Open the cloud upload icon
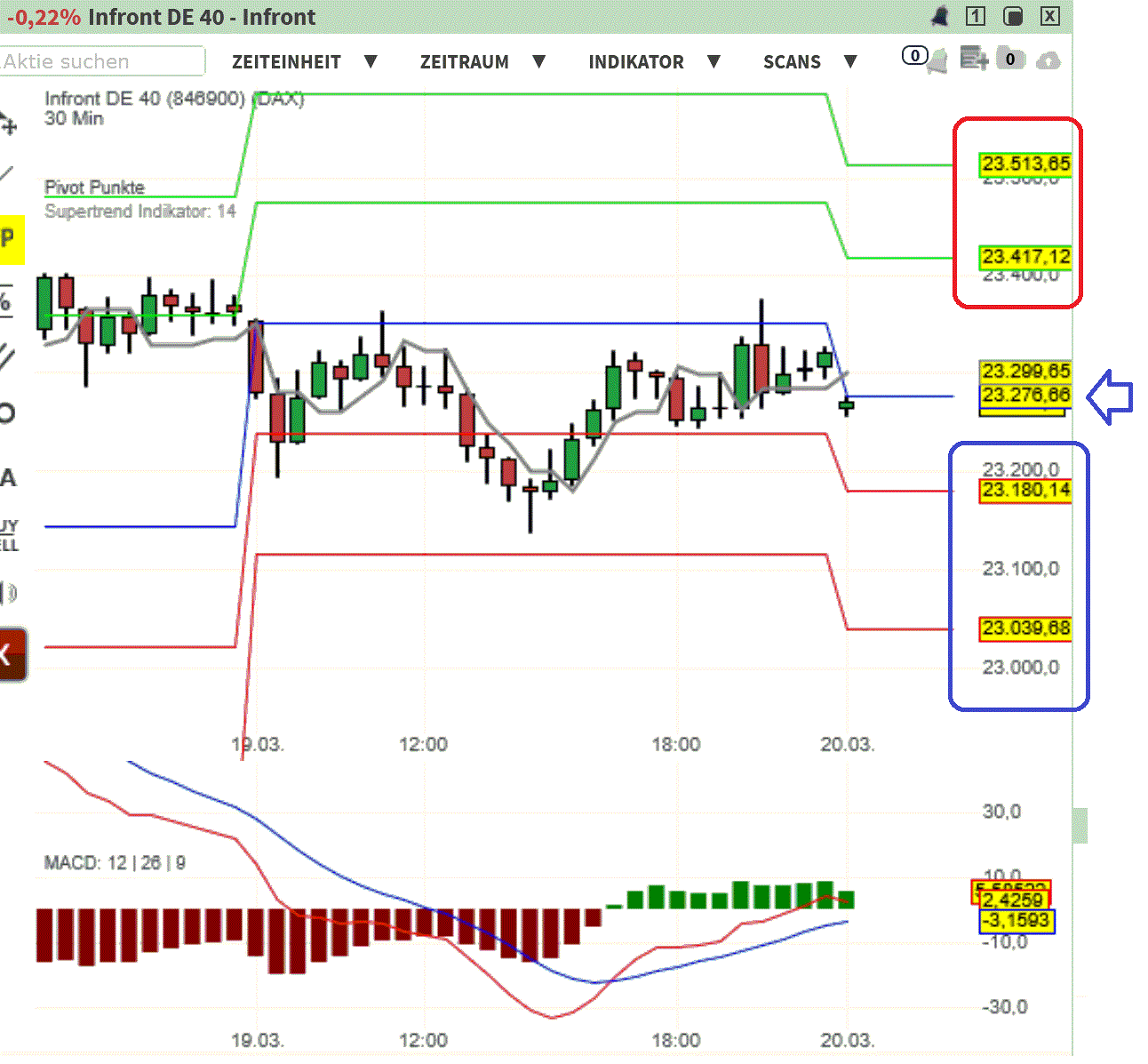Image resolution: width=1148 pixels, height=1064 pixels. coord(1049,60)
